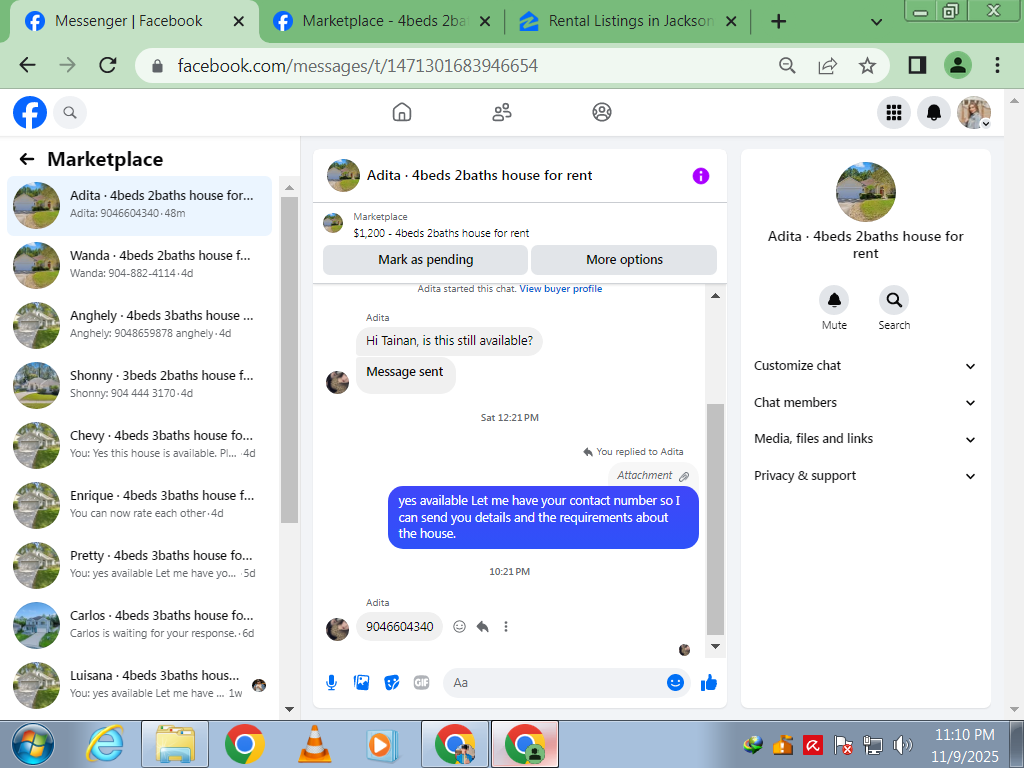Screen dimensions: 1024x768
Task: Open Luisana 4beds 3baths chat
Action: coord(140,686)
